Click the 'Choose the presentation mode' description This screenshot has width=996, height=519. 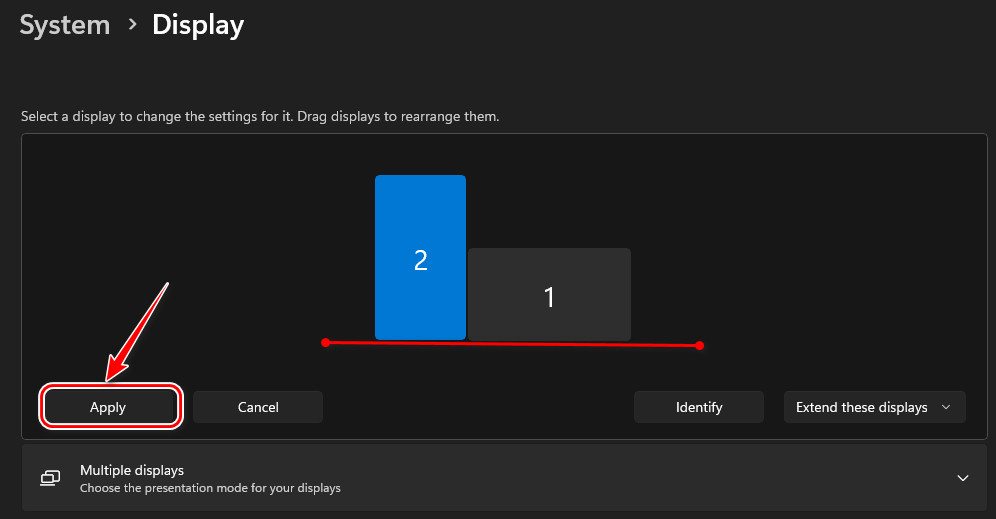tap(210, 488)
